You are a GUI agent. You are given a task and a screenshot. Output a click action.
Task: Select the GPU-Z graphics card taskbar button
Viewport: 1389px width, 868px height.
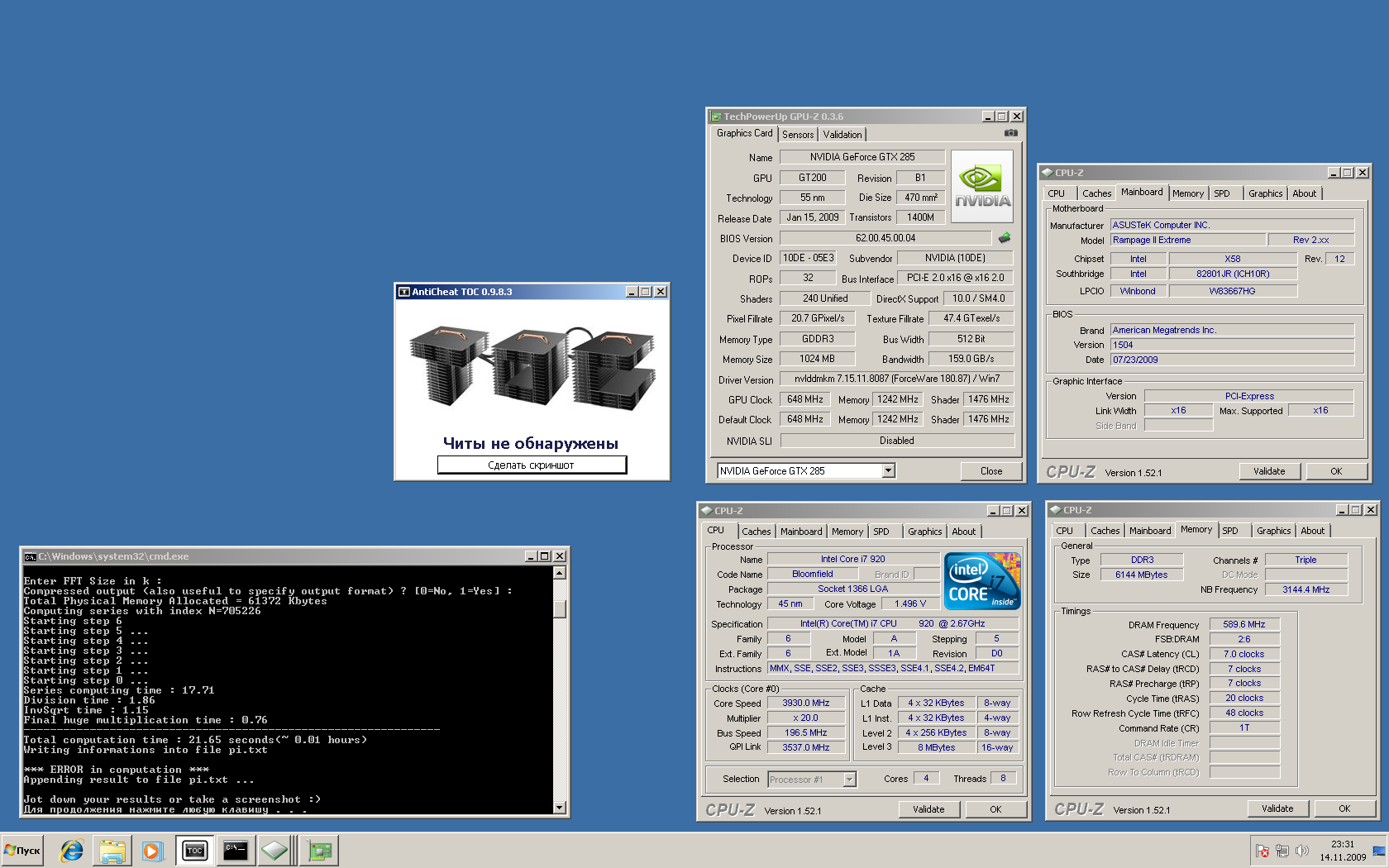coord(319,850)
